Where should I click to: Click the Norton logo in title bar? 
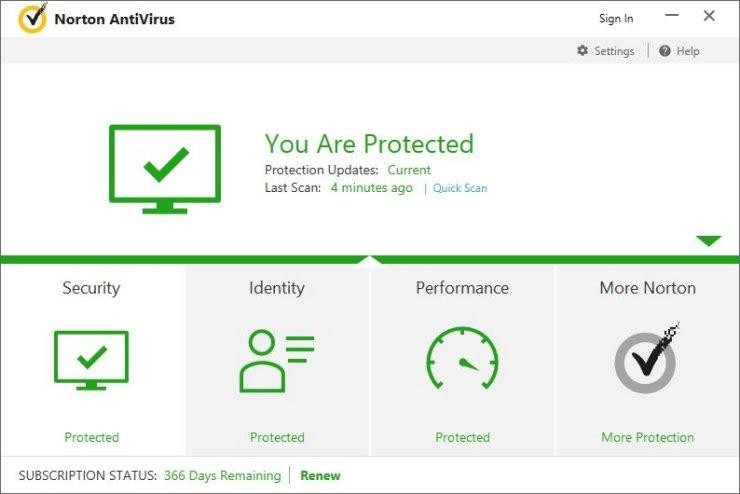[x=32, y=18]
